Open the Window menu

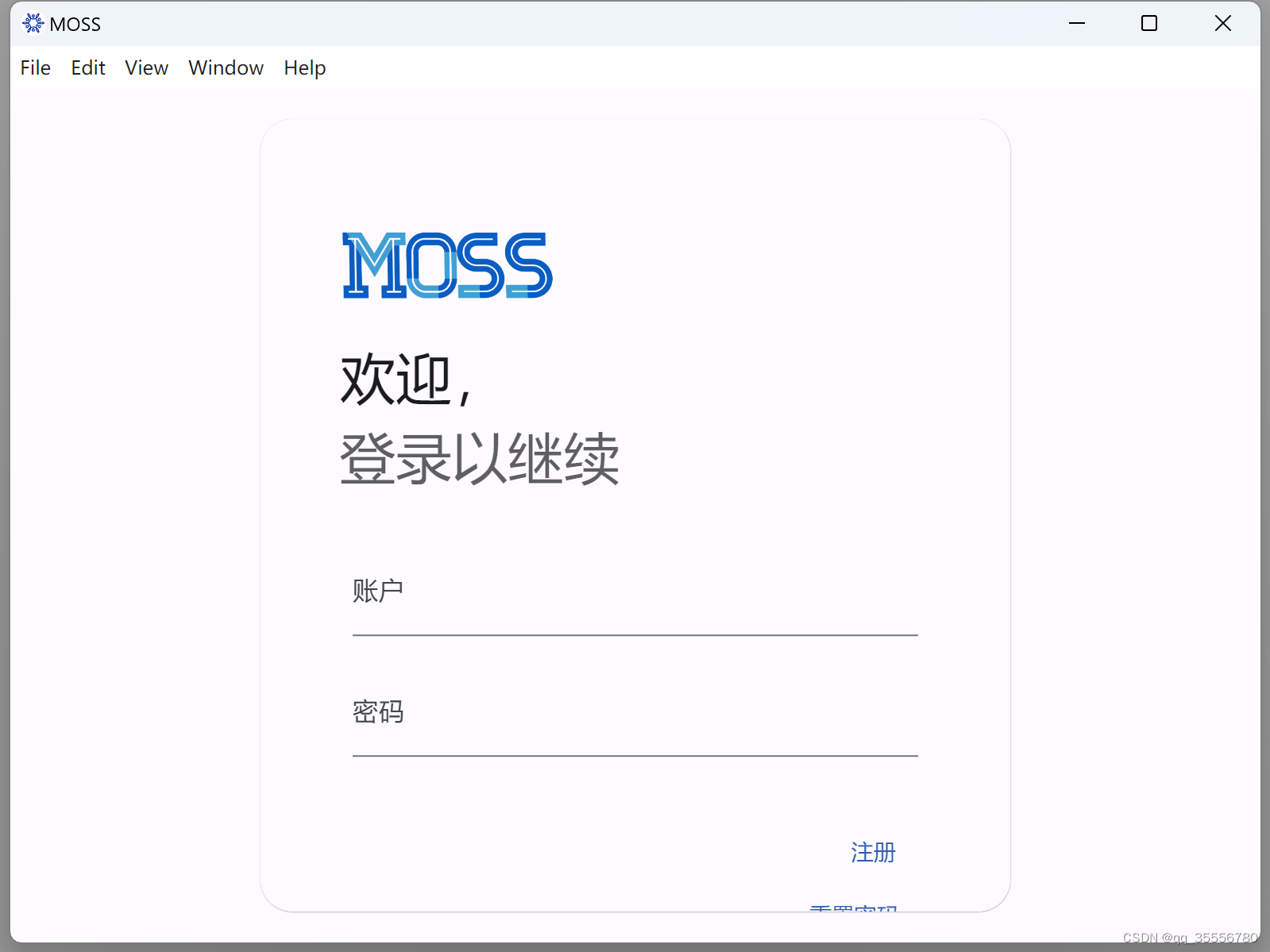(x=226, y=68)
